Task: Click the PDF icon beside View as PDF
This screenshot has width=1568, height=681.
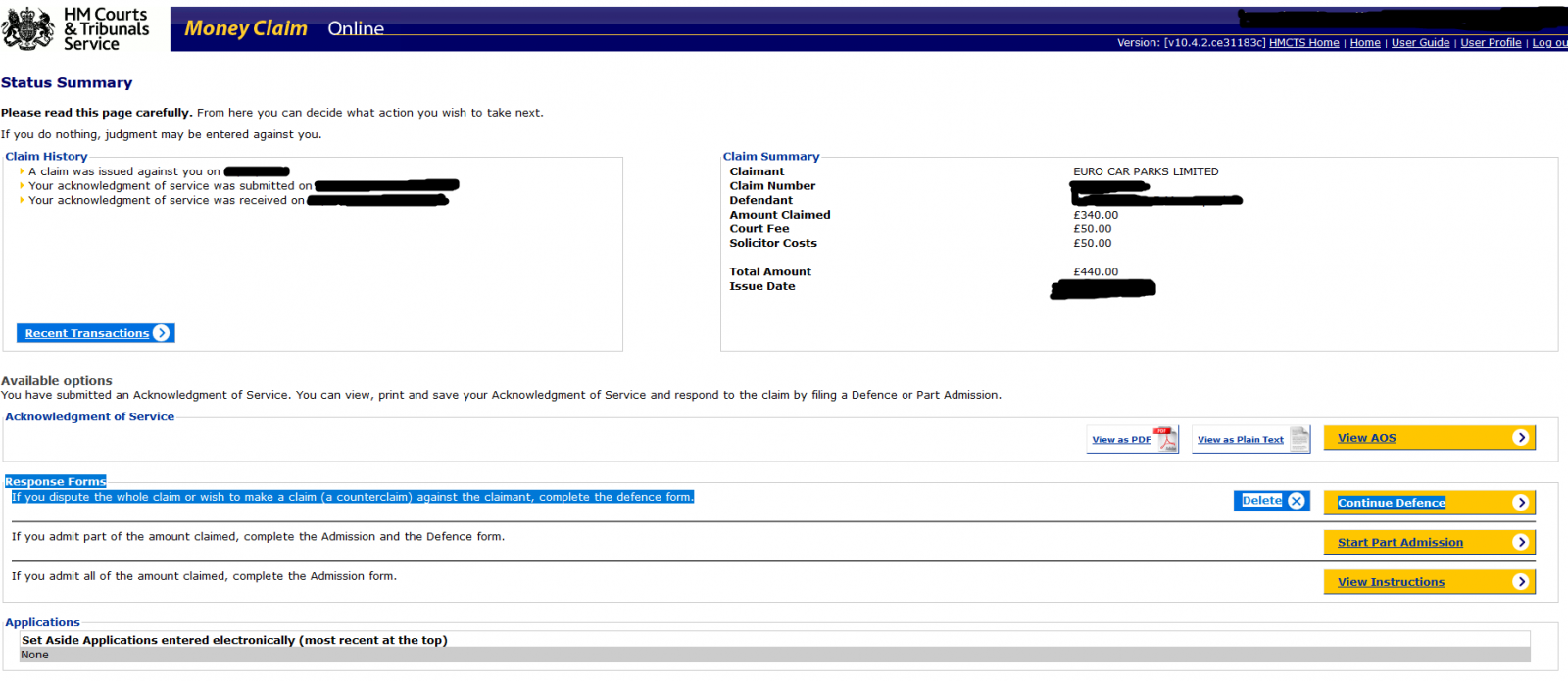Action: [x=1166, y=439]
